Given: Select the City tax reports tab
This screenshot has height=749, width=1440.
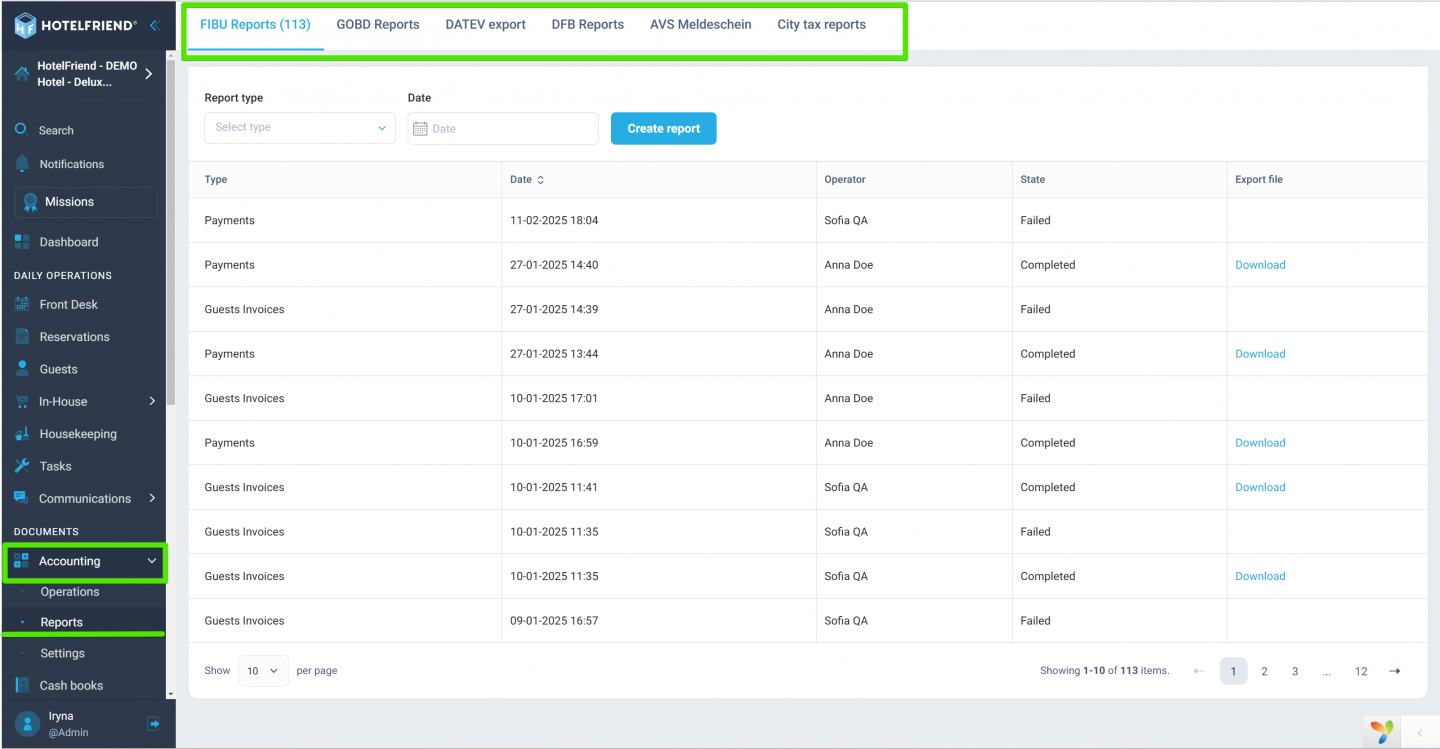Looking at the screenshot, I should click(822, 25).
